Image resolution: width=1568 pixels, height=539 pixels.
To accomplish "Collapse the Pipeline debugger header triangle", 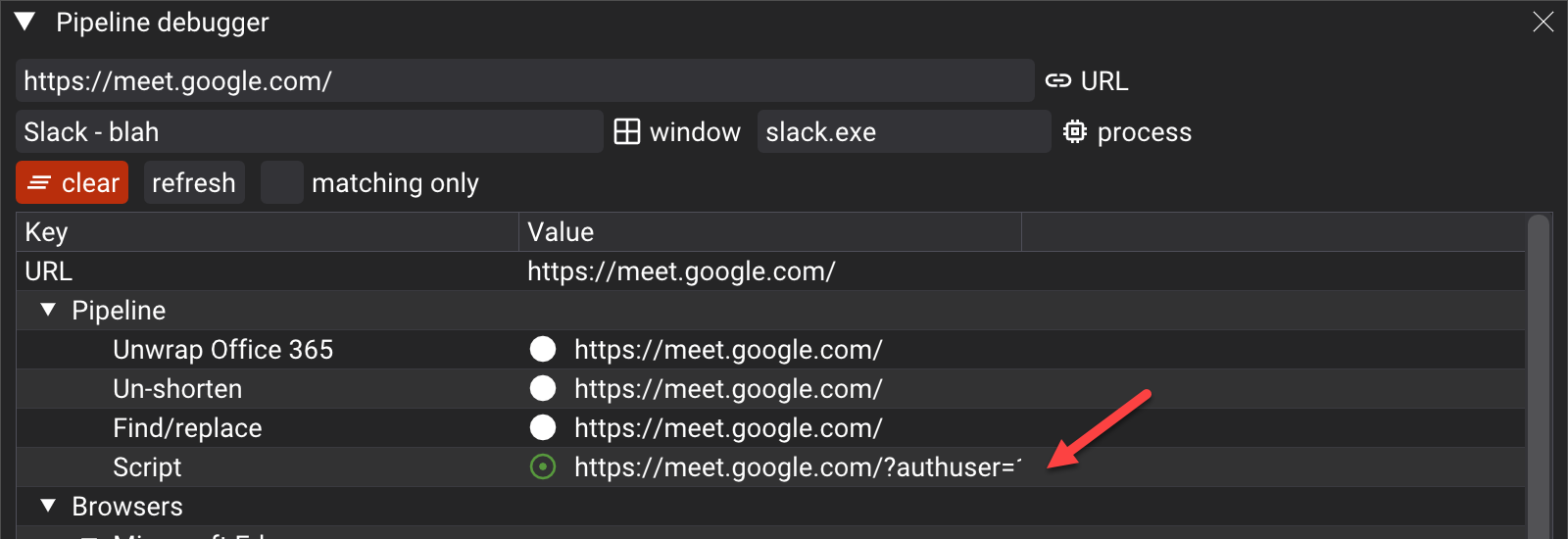I will [x=25, y=22].
